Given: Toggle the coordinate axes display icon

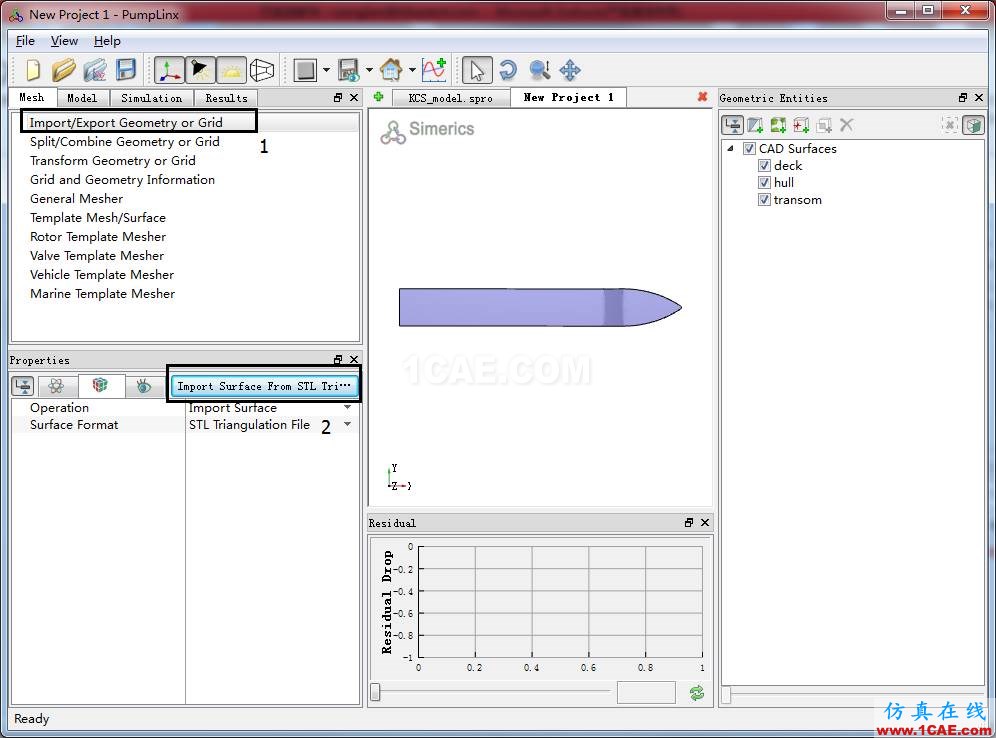Looking at the screenshot, I should 170,70.
